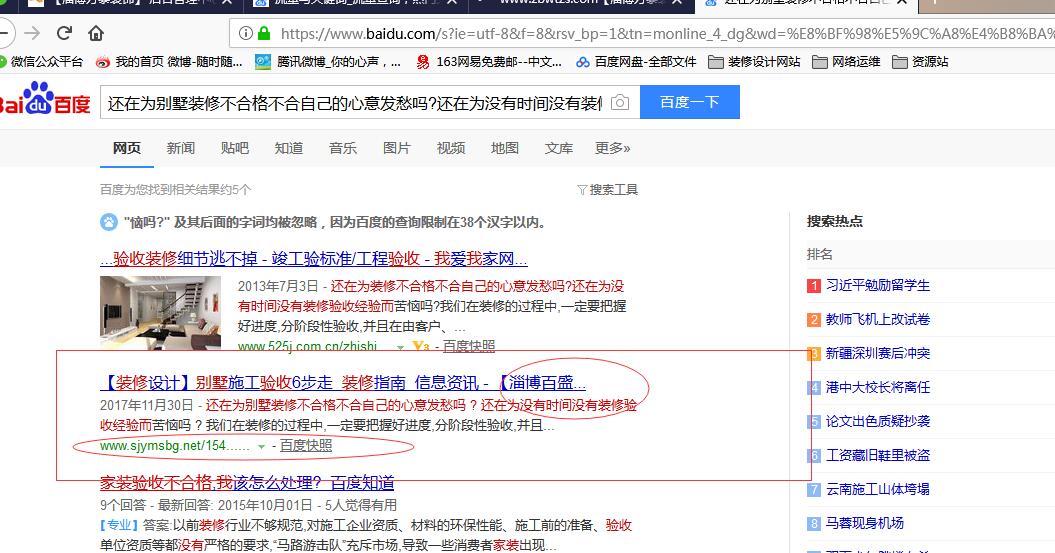Click the green padlock security icon
Image resolution: width=1055 pixels, height=553 pixels.
point(264,33)
